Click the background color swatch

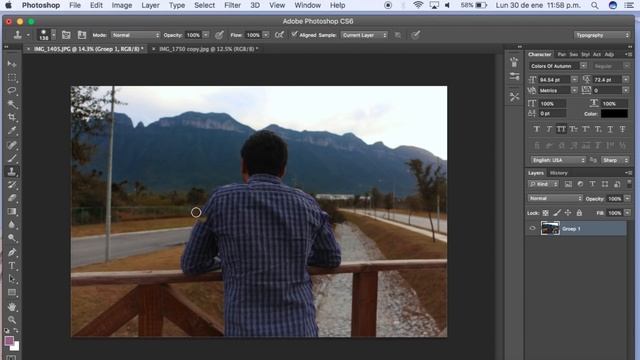click(16, 347)
